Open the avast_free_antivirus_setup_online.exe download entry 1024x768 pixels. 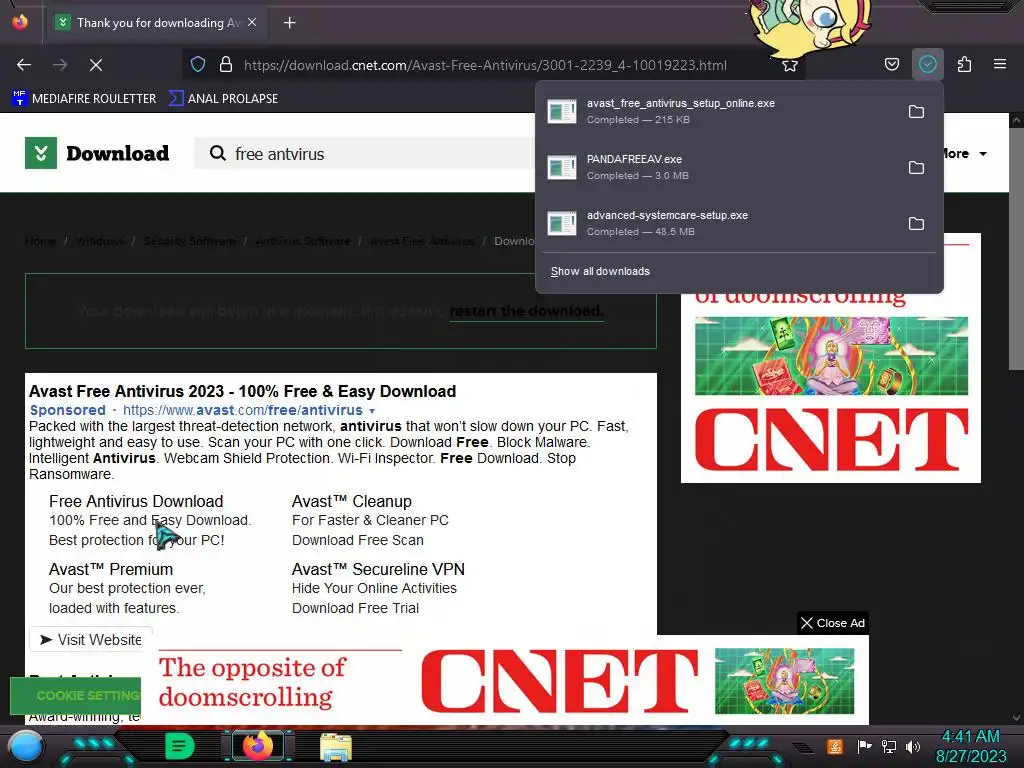[718, 111]
